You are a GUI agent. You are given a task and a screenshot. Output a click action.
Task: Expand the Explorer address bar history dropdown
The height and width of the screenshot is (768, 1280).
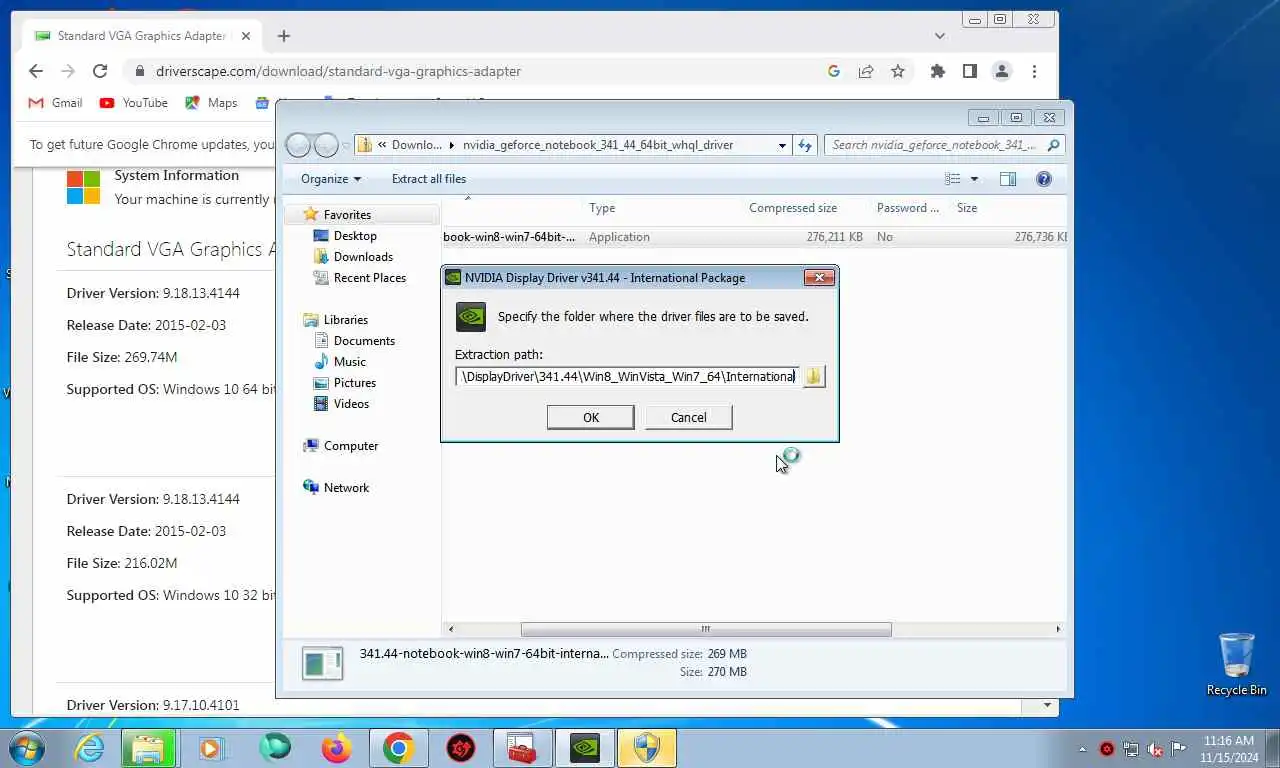point(782,145)
